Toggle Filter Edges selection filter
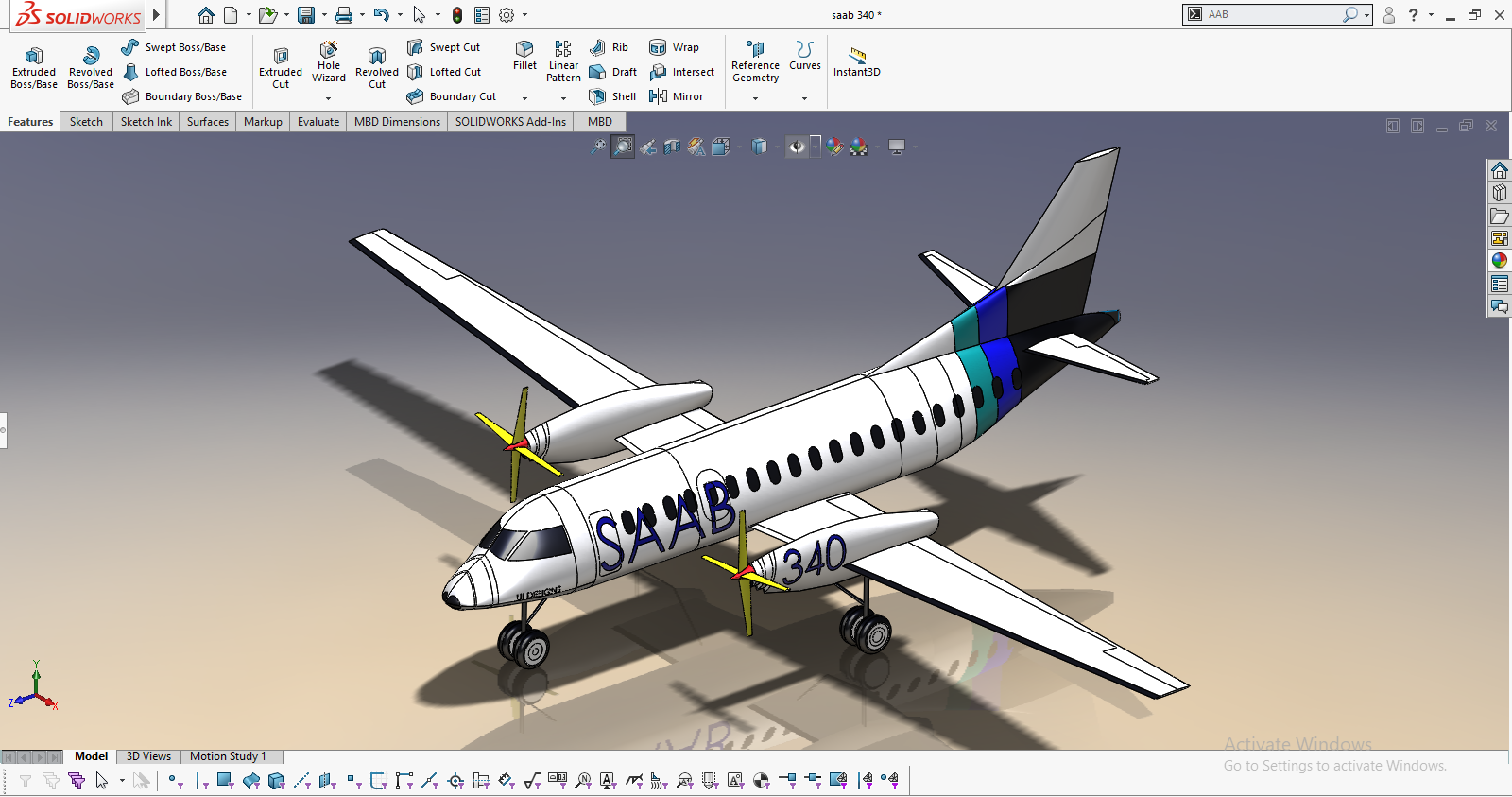Screen dimensions: 1512x797 [x=201, y=781]
